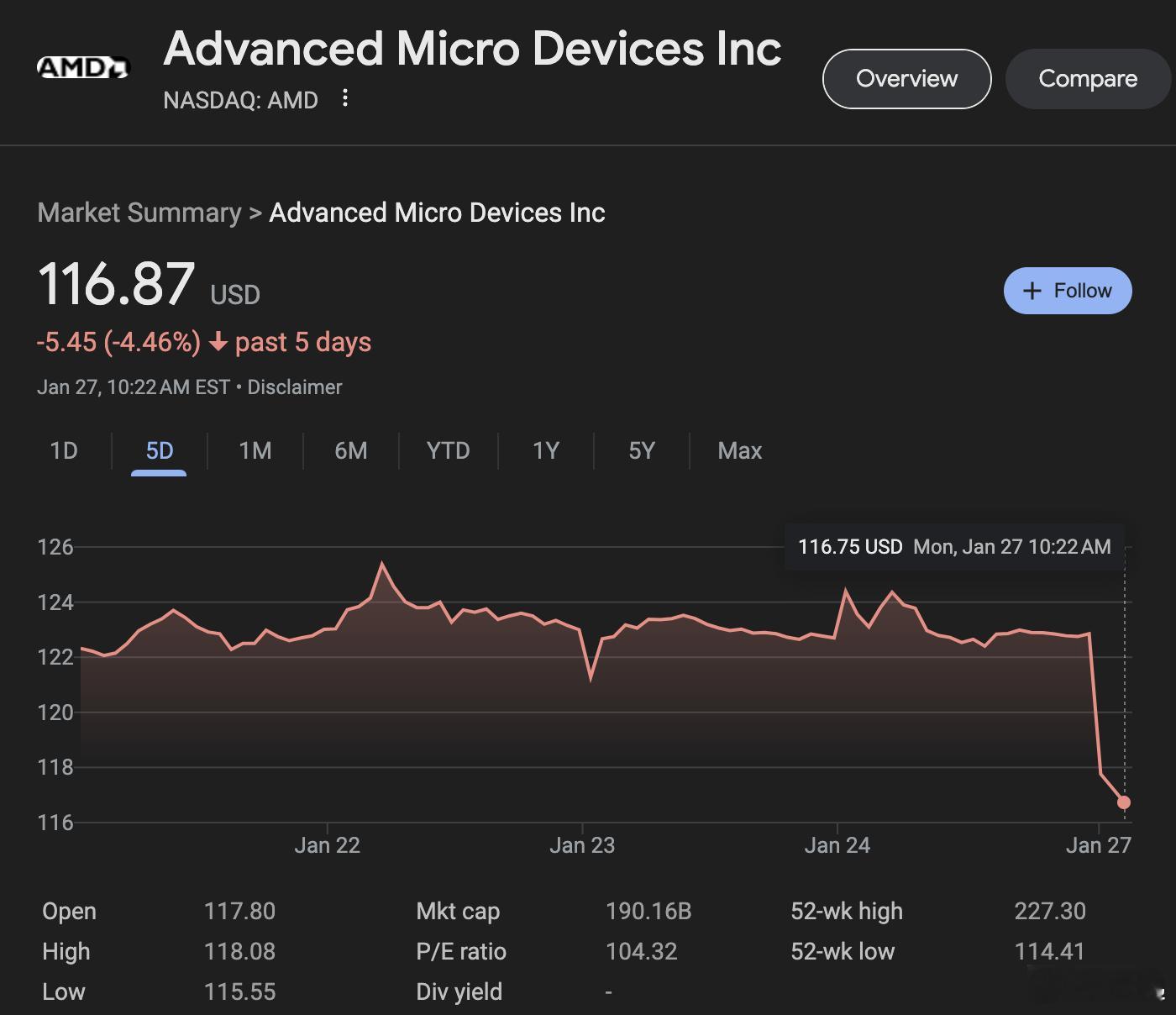Click the Overview button

click(906, 78)
